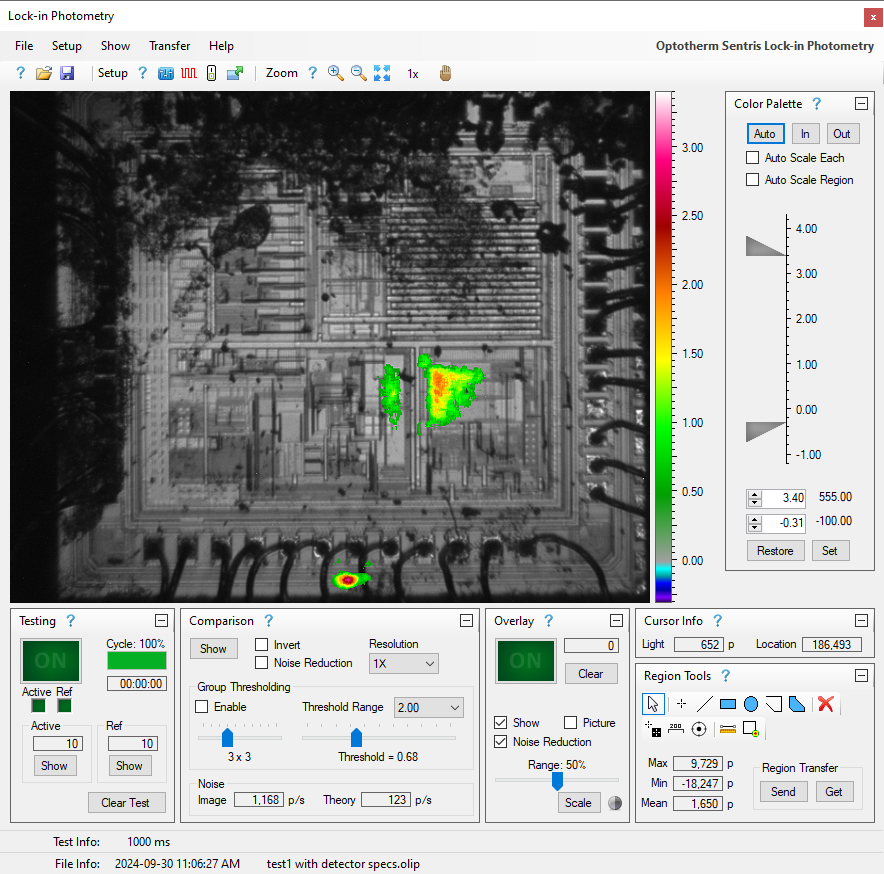Uncheck Noise Reduction in Overlay panel
The image size is (884, 874).
[x=499, y=741]
